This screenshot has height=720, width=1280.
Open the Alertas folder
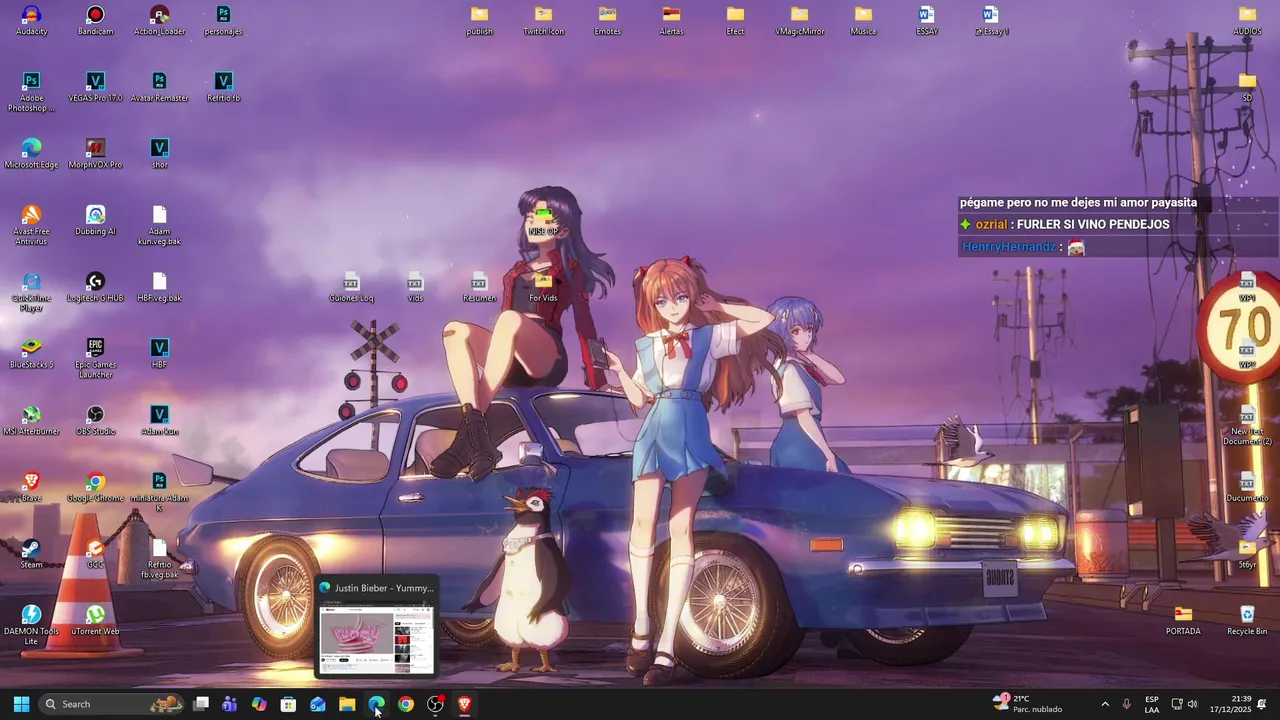[671, 21]
